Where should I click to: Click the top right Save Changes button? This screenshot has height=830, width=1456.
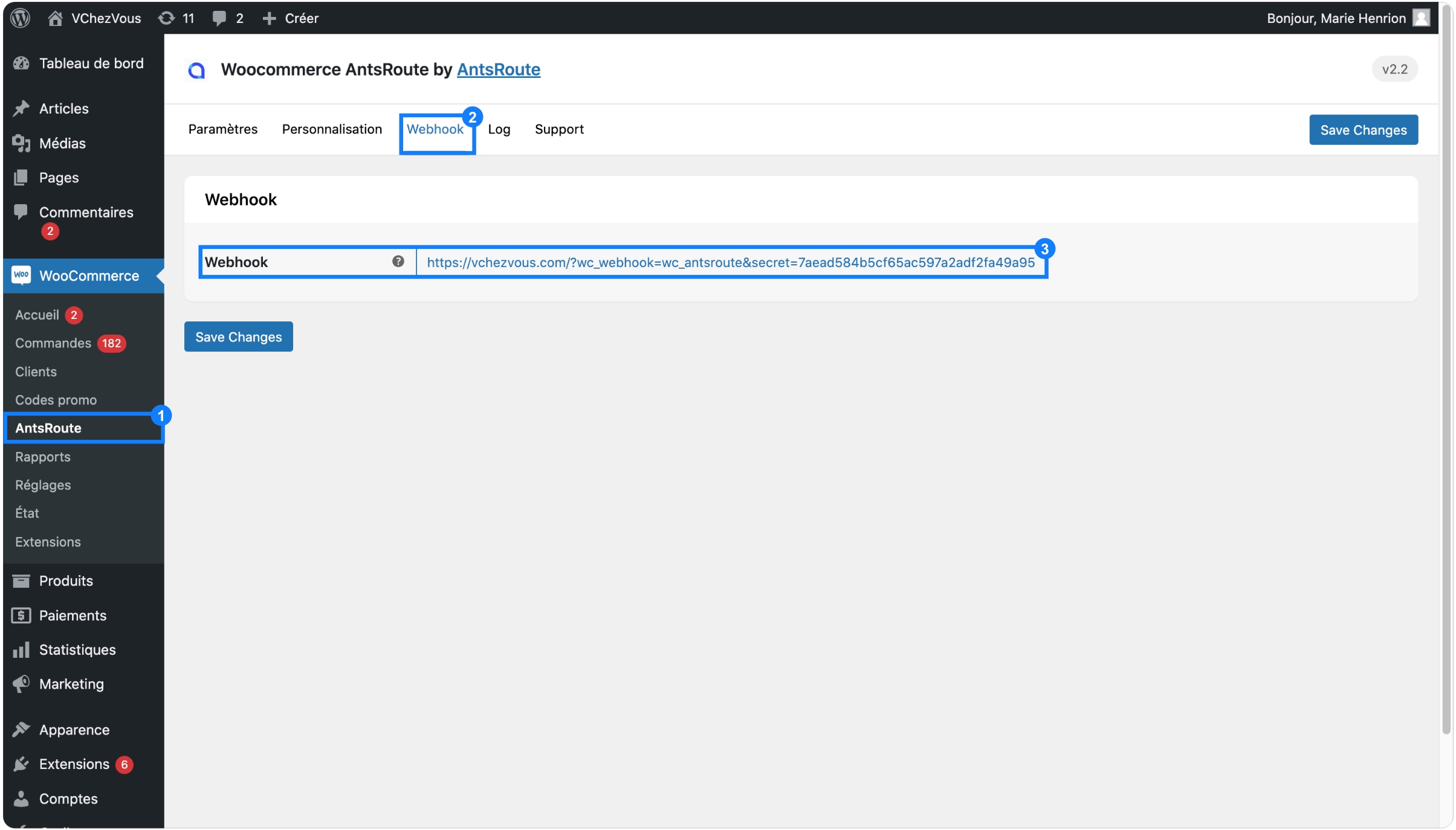[1364, 130]
